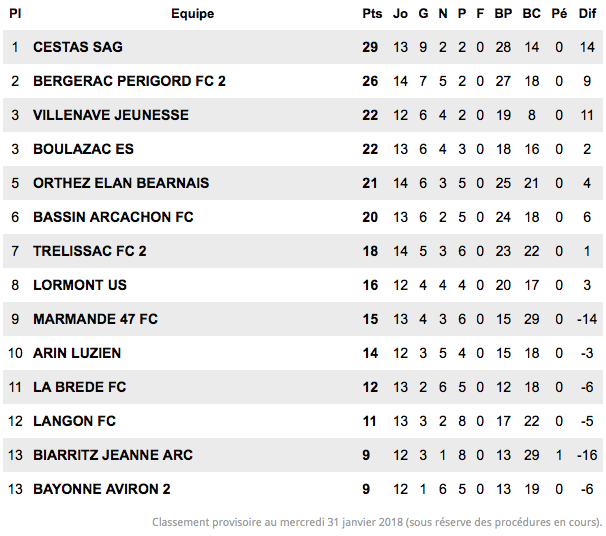Viewport: 606px width, 536px height.
Task: Click the ARIN LUZIEN team name
Action: pos(77,353)
